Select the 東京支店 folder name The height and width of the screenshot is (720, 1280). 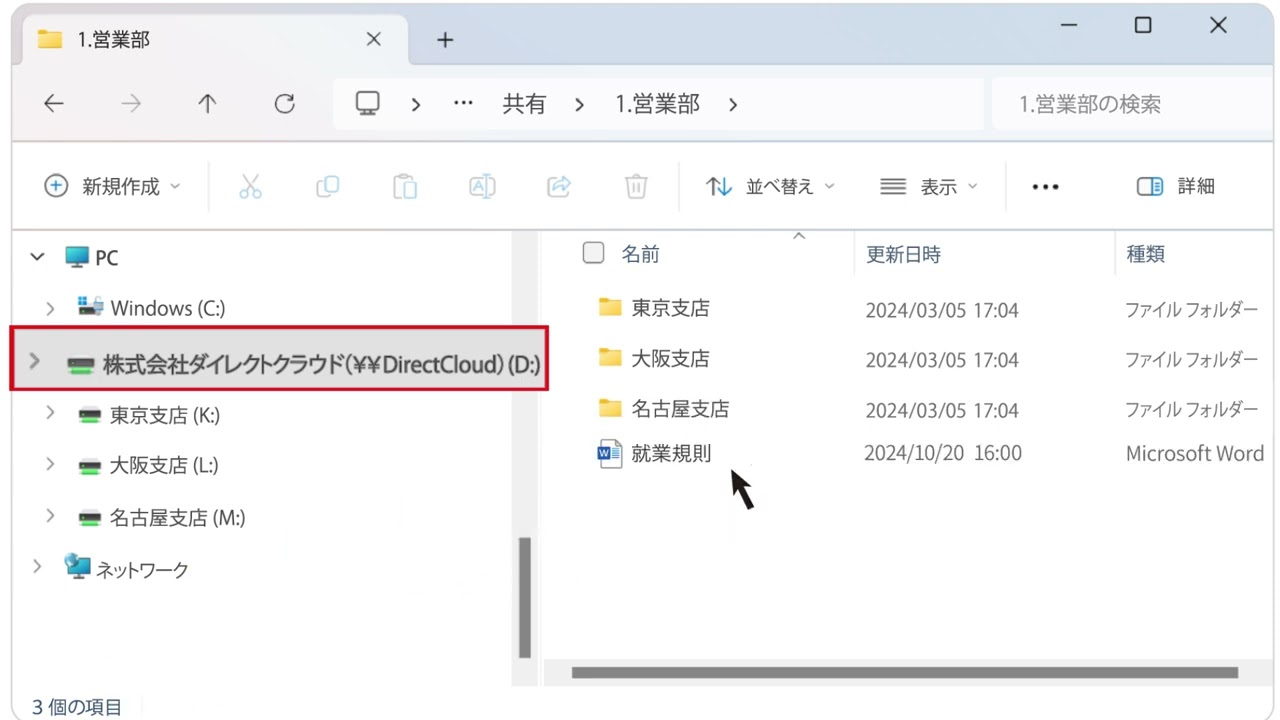(x=670, y=308)
